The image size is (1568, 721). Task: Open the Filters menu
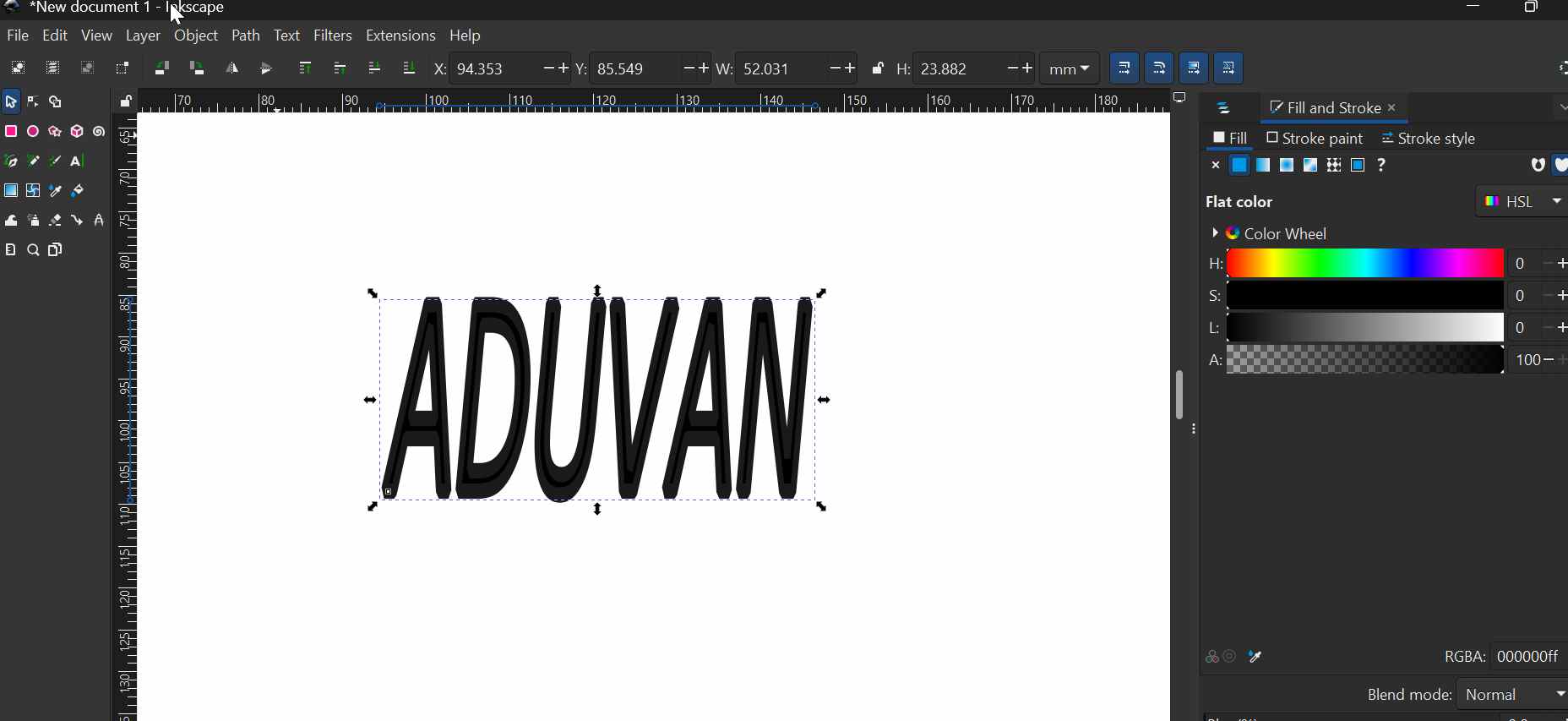pyautogui.click(x=333, y=36)
